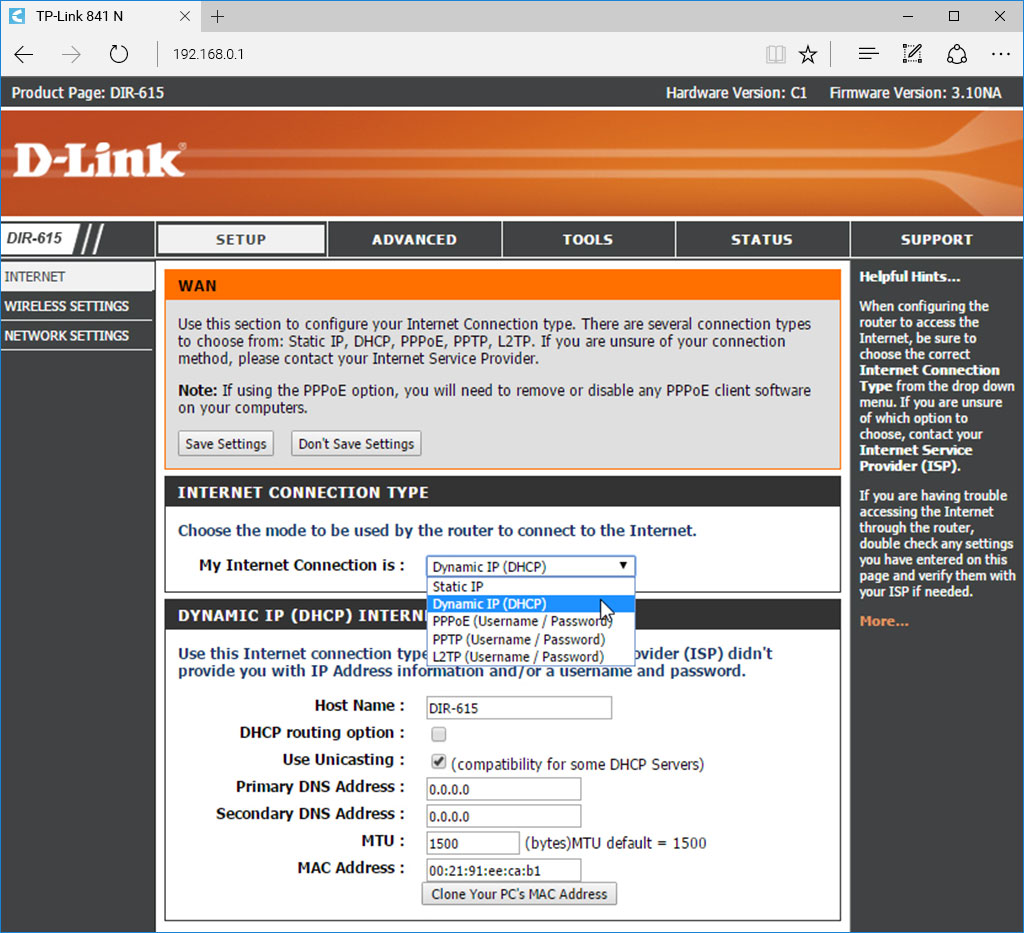Open the More... helpful hints link
1024x933 pixels.
click(x=884, y=622)
